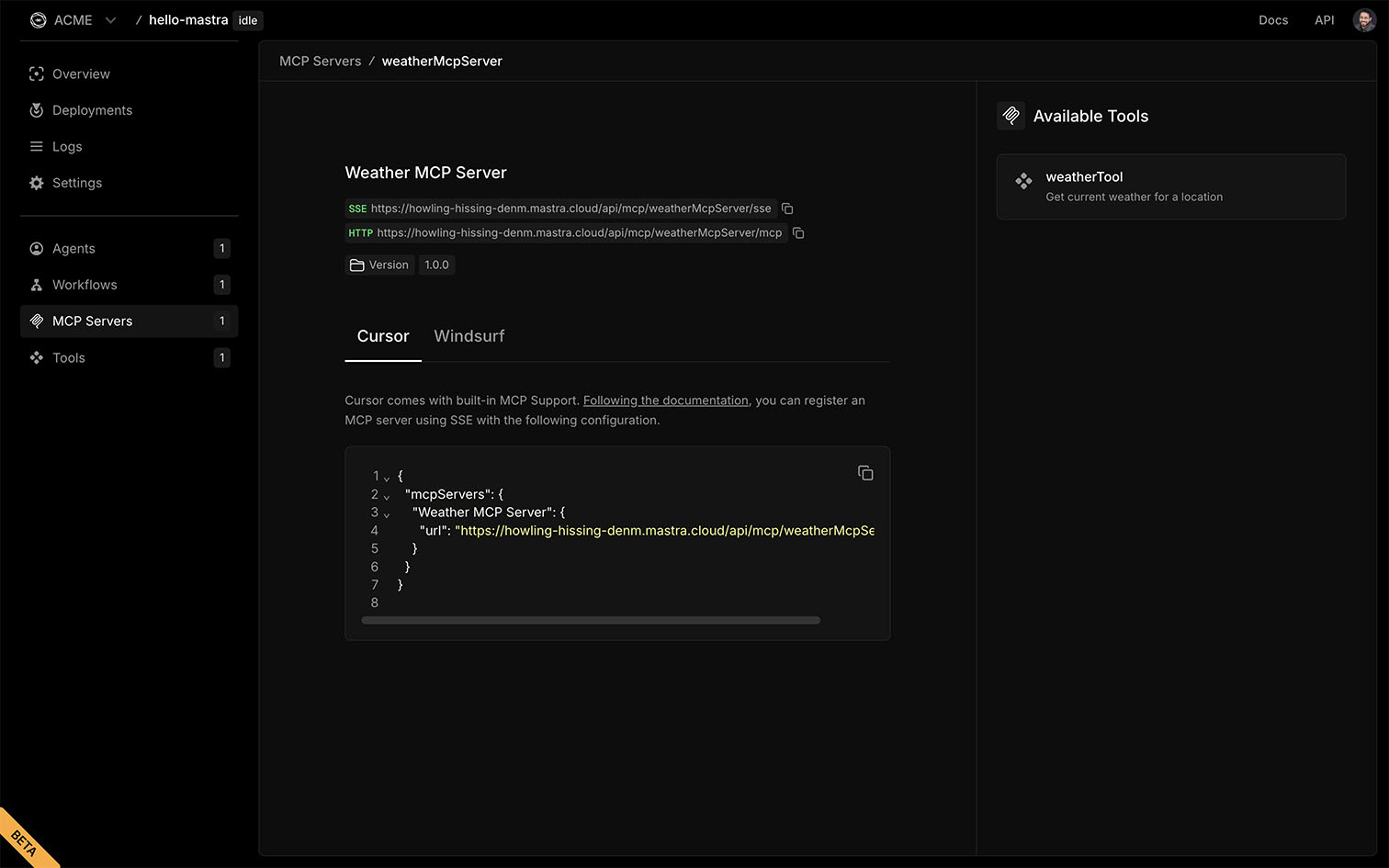This screenshot has height=868, width=1389.
Task: Collapse code line 1 fold arrow
Action: tap(387, 478)
